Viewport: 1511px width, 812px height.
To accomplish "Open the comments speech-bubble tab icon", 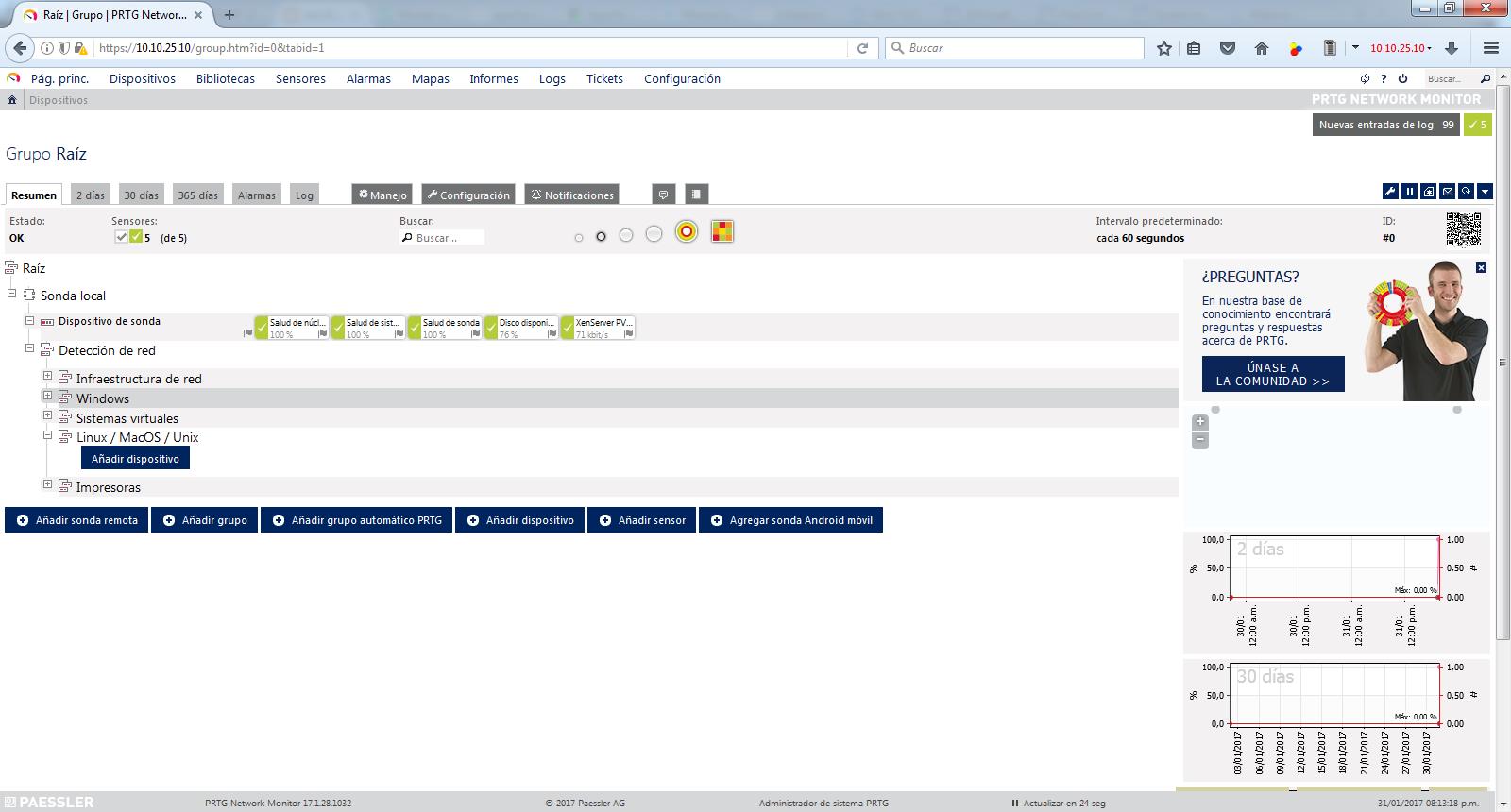I will [664, 195].
